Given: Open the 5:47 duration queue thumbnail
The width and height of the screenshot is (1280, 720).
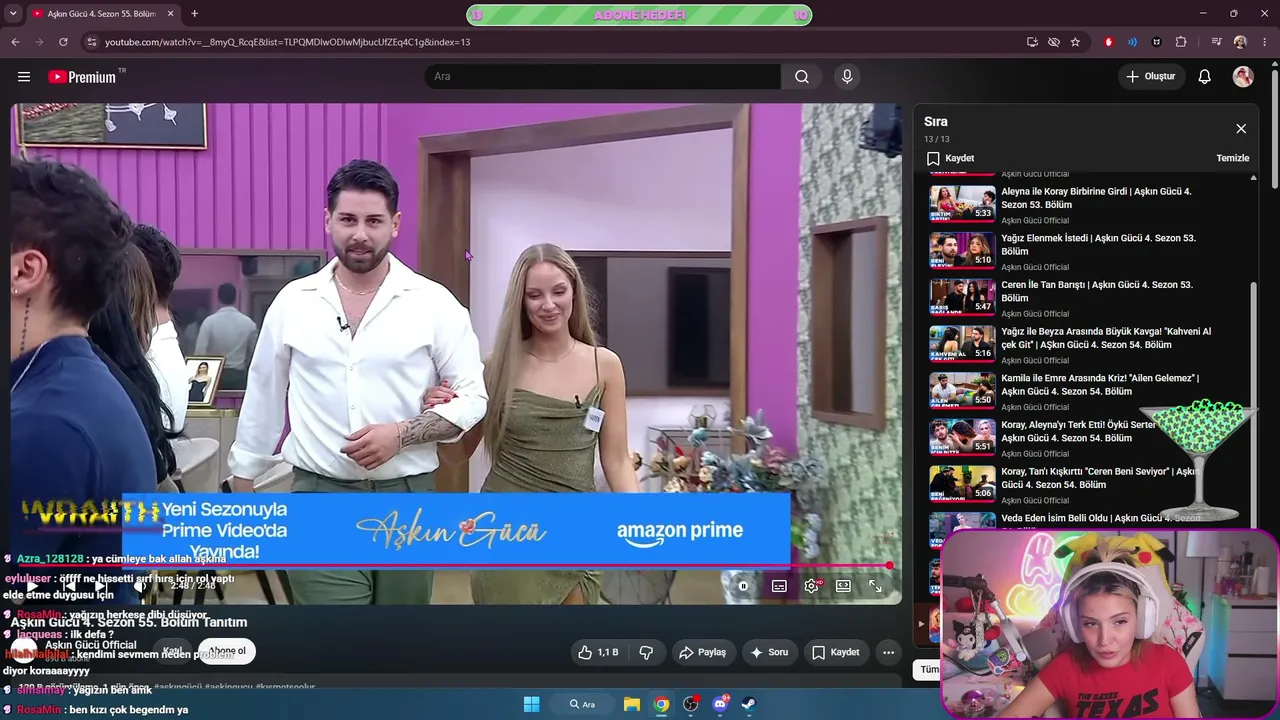Looking at the screenshot, I should pyautogui.click(x=962, y=297).
